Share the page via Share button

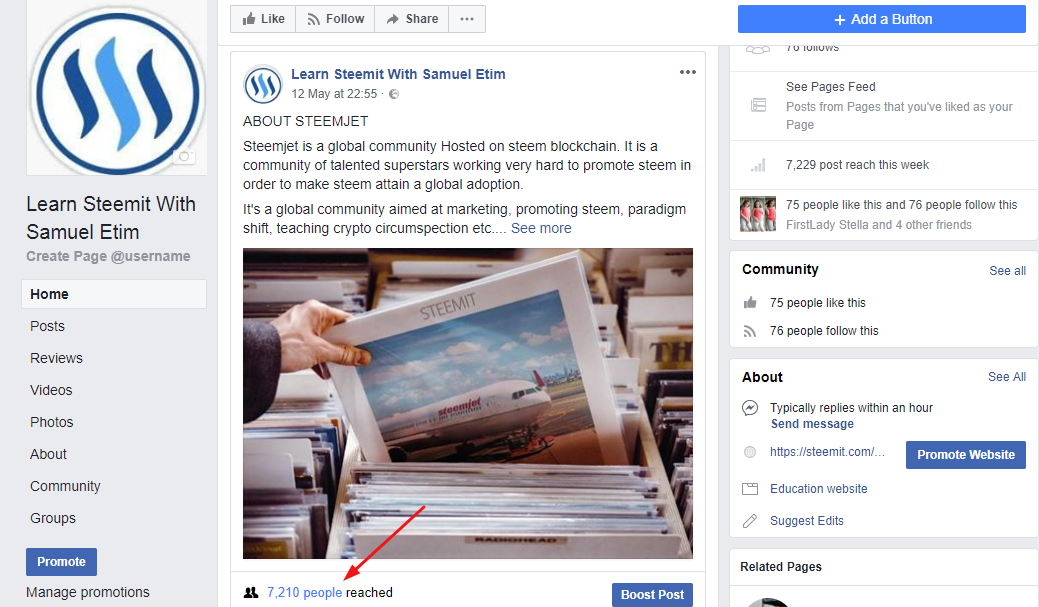(x=411, y=19)
